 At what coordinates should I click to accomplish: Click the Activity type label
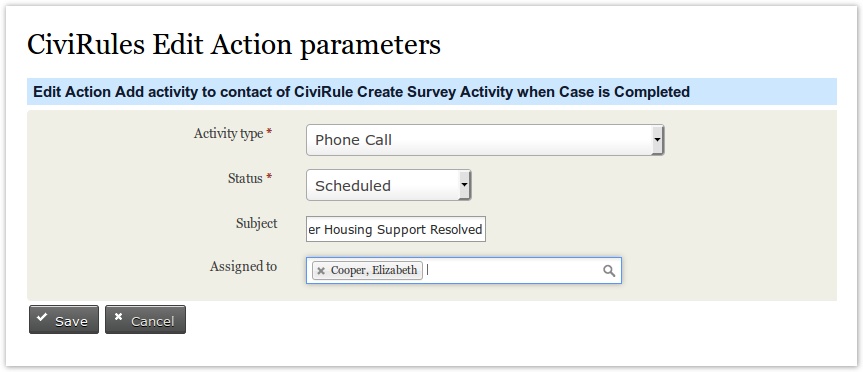pos(228,133)
